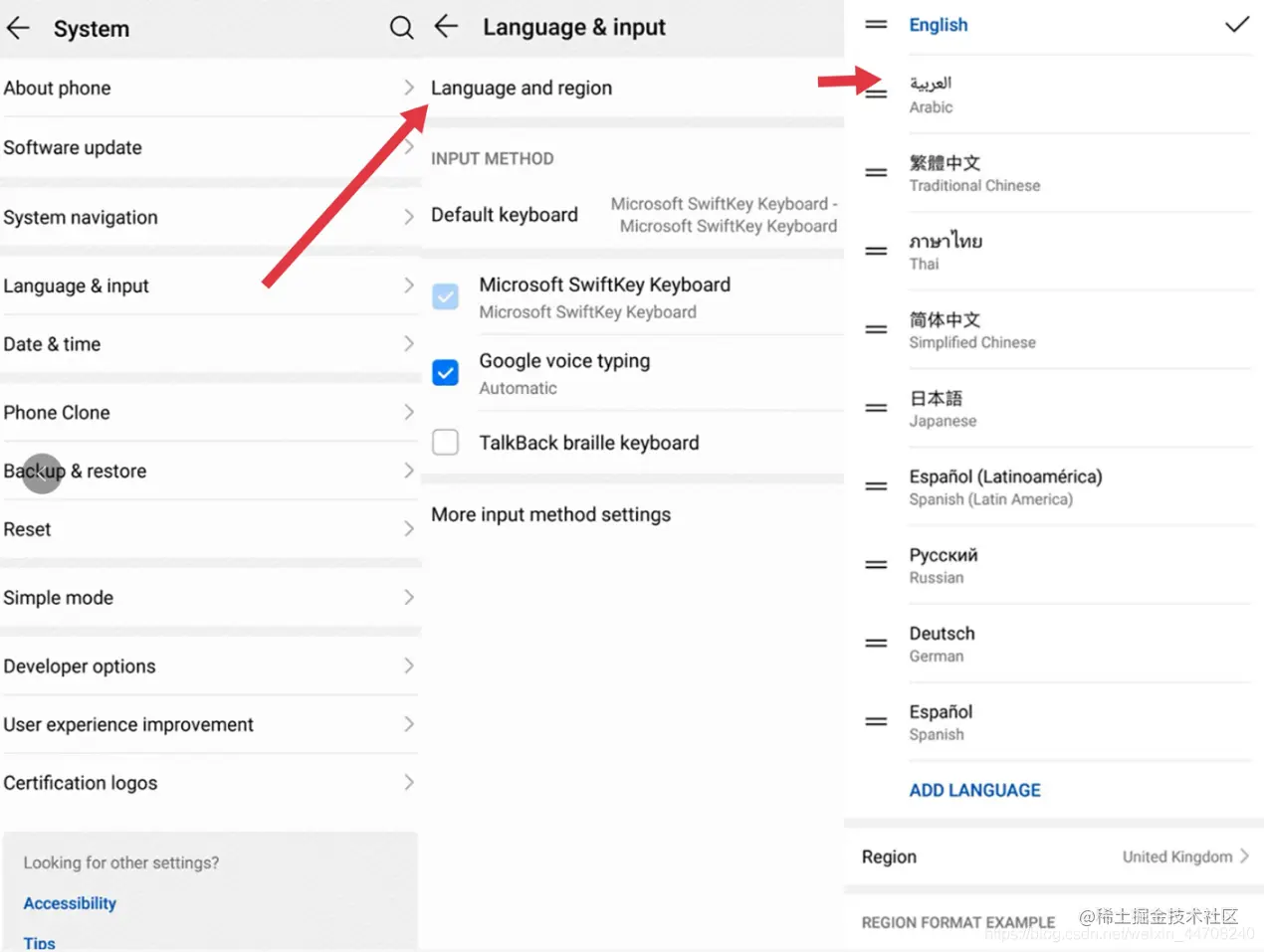Open Language & input in System list
This screenshot has height=952, width=1264.
coord(210,286)
